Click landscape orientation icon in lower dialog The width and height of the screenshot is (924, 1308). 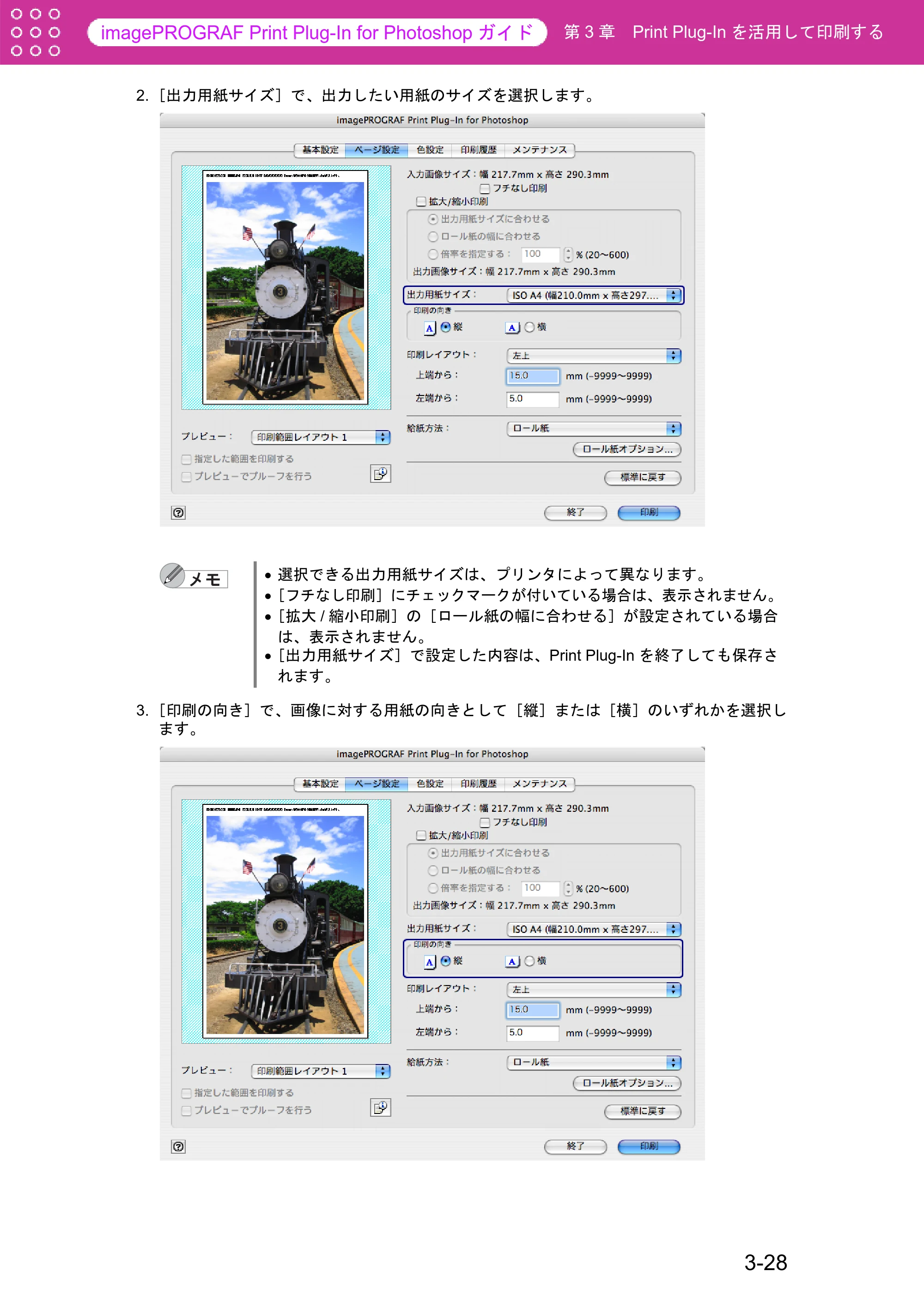pos(513,961)
